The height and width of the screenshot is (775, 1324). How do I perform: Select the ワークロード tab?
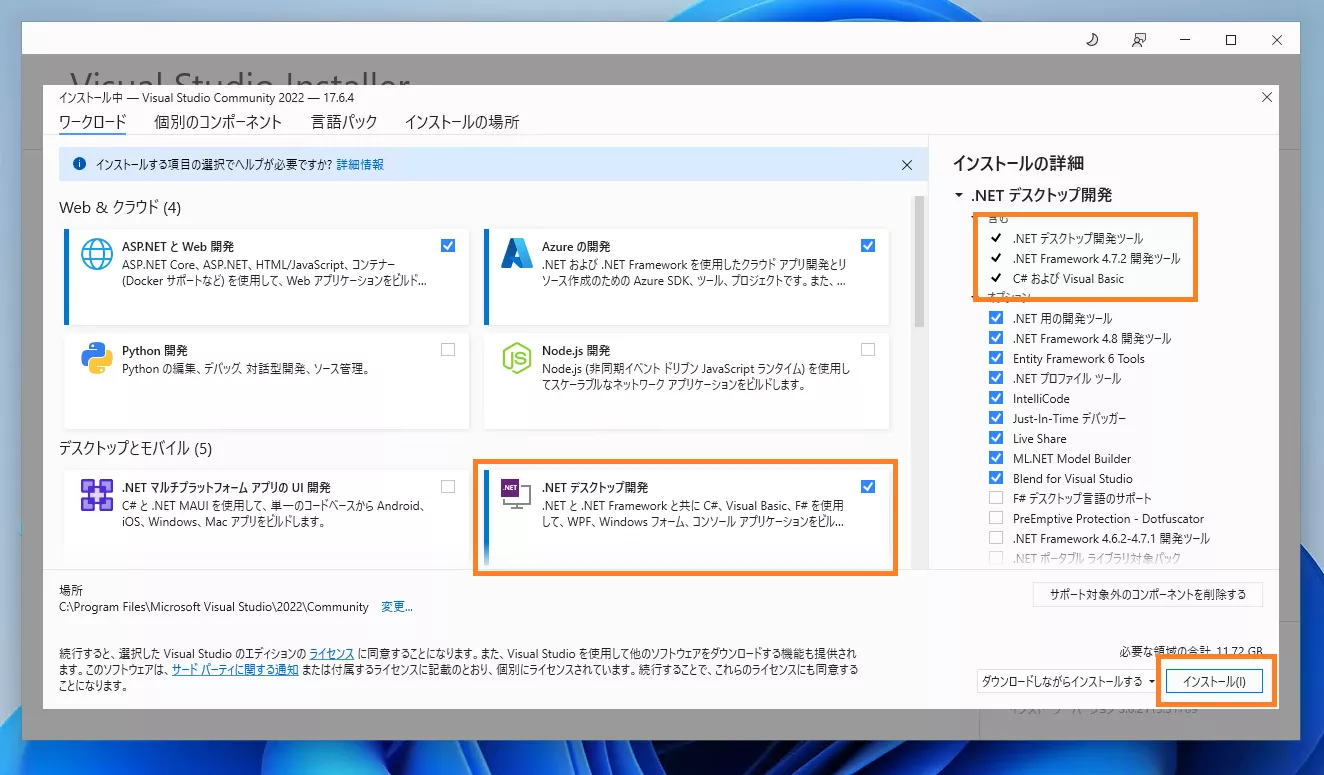93,122
